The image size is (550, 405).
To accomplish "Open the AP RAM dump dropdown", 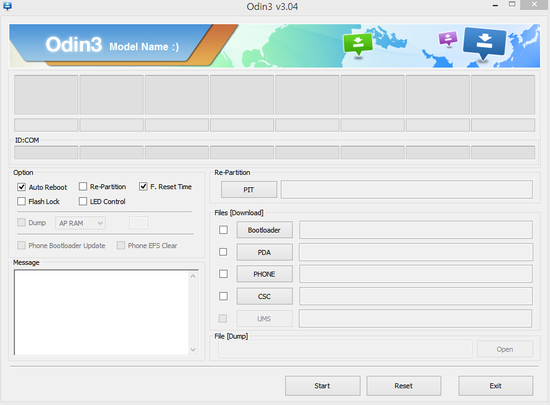I will click(x=80, y=223).
